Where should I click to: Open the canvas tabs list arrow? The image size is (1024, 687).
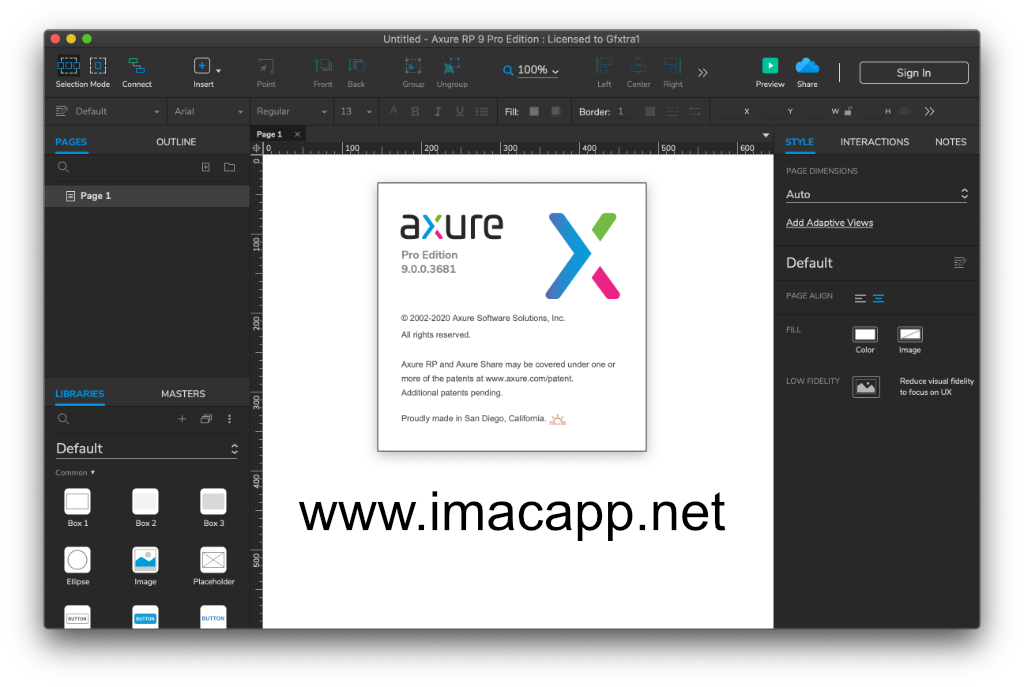click(765, 135)
